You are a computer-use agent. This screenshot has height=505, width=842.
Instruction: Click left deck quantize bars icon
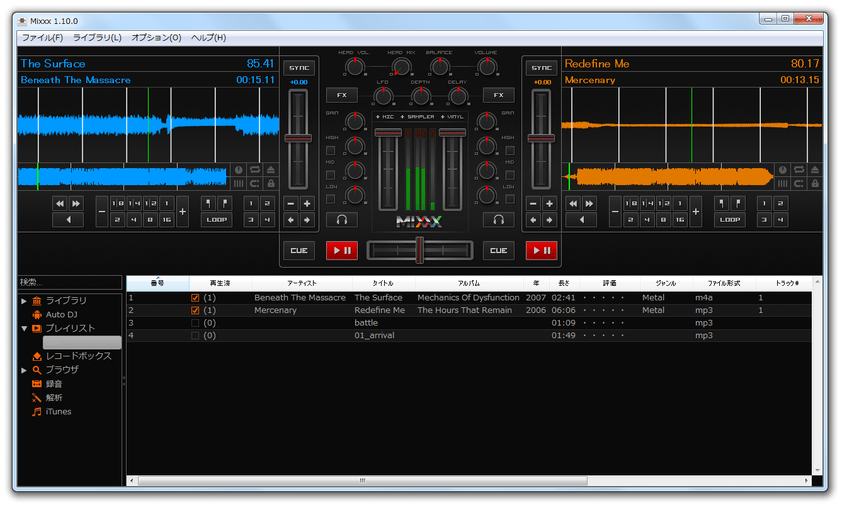[238, 184]
